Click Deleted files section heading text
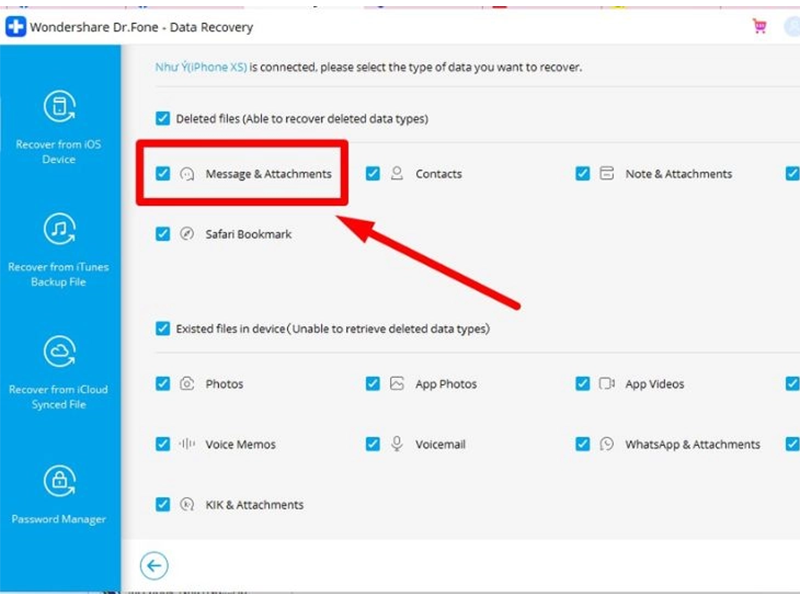Screen dimensions: 800x600 302,119
